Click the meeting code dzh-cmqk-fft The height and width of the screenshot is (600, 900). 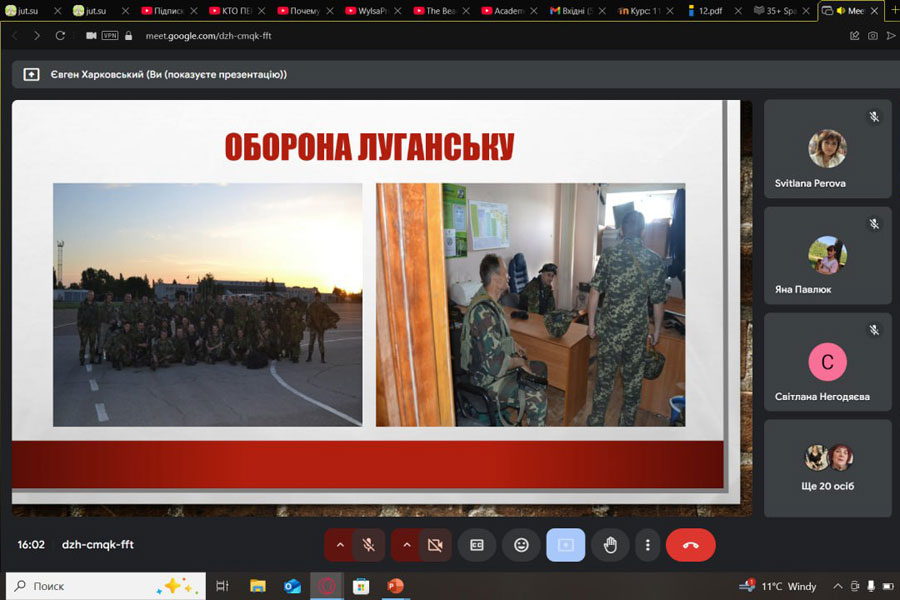click(x=98, y=544)
